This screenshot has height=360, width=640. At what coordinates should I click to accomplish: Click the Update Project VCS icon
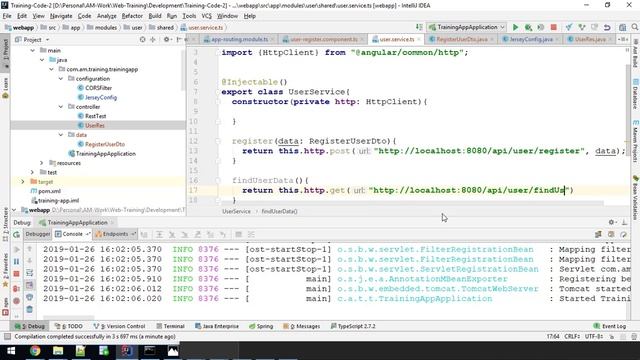tap(569, 27)
